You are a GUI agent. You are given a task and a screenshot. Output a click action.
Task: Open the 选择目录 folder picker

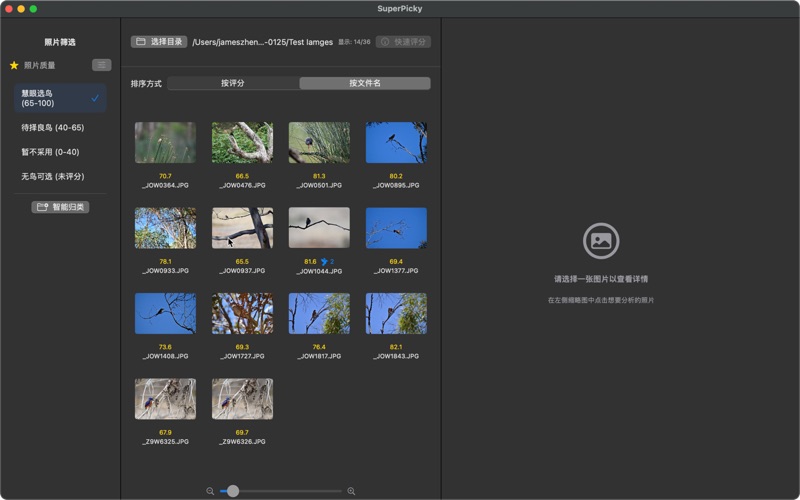pos(159,42)
